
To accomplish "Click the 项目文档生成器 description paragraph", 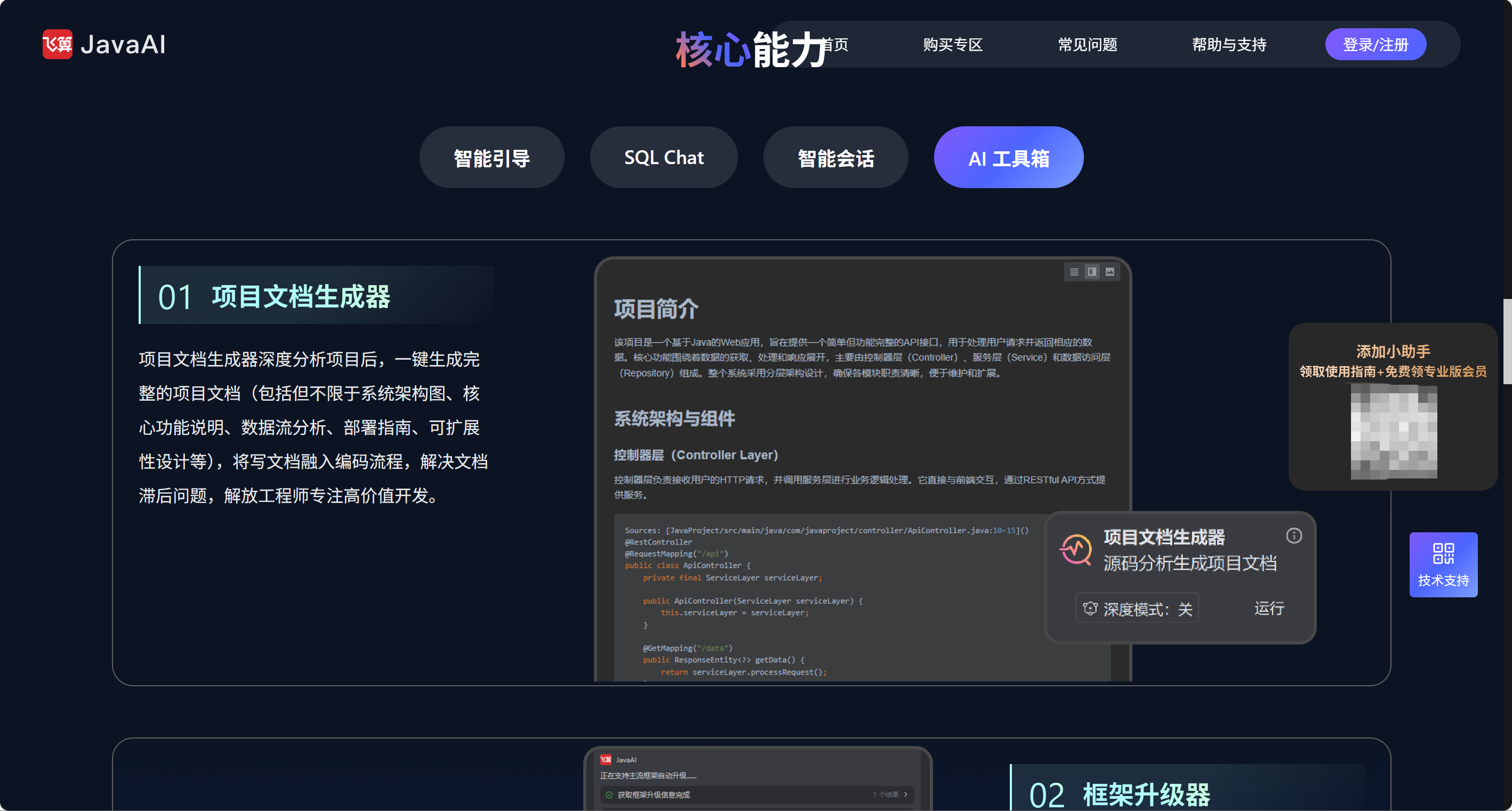I will (x=313, y=427).
